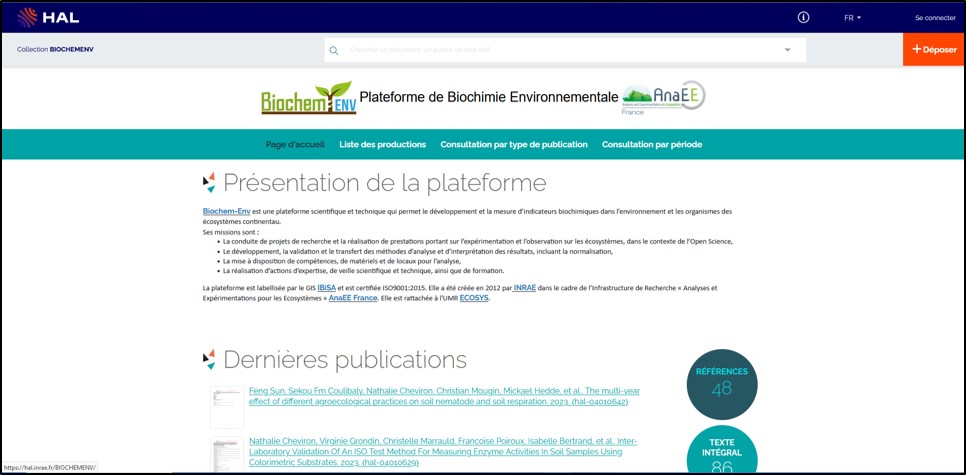
Task: Follow the AnaEE France text link
Action: coord(353,298)
